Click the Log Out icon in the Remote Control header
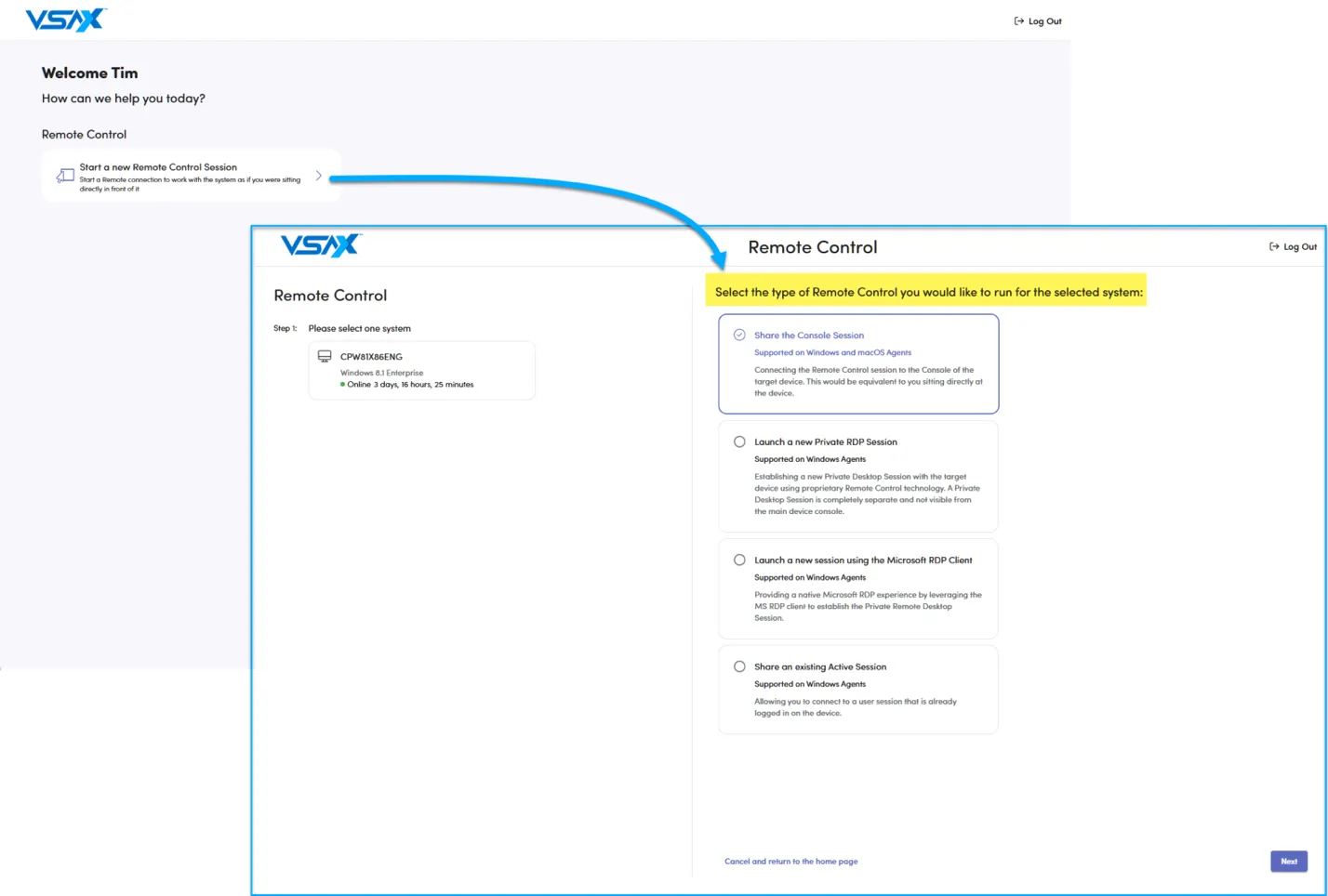Viewport: 1328px width, 896px height. pos(1274,247)
